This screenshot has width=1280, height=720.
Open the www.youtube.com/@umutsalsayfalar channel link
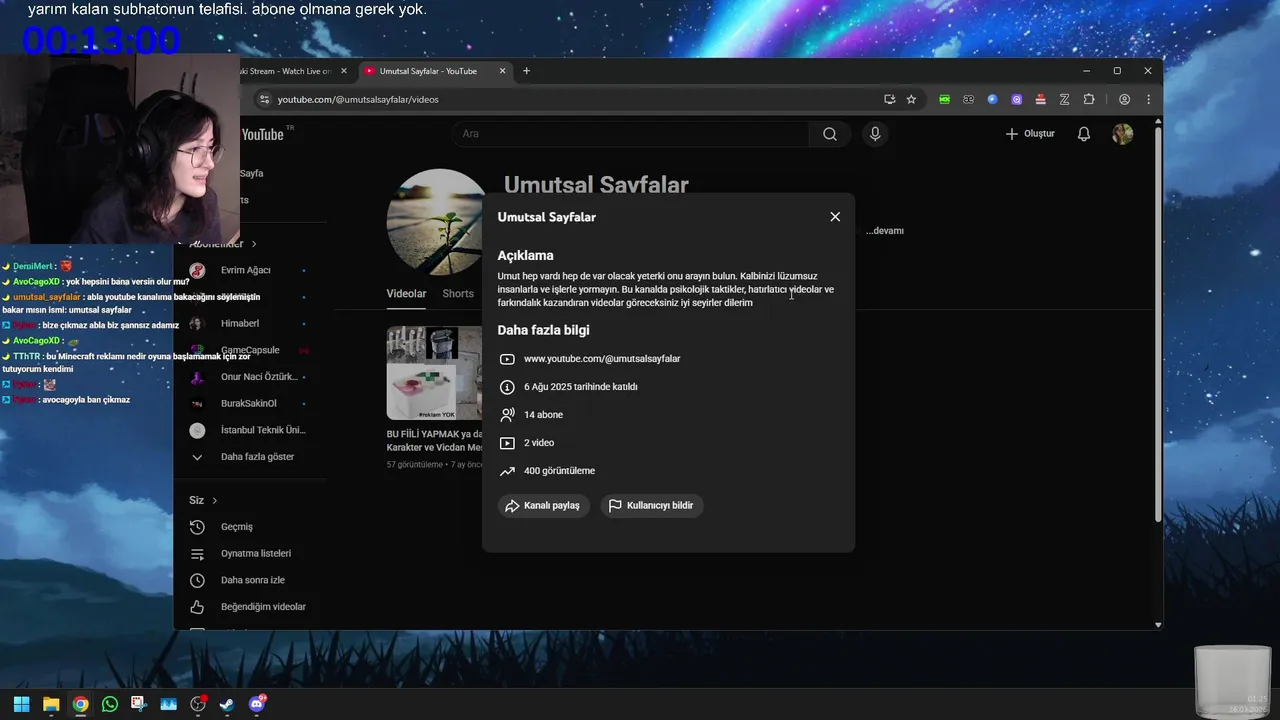(x=602, y=359)
